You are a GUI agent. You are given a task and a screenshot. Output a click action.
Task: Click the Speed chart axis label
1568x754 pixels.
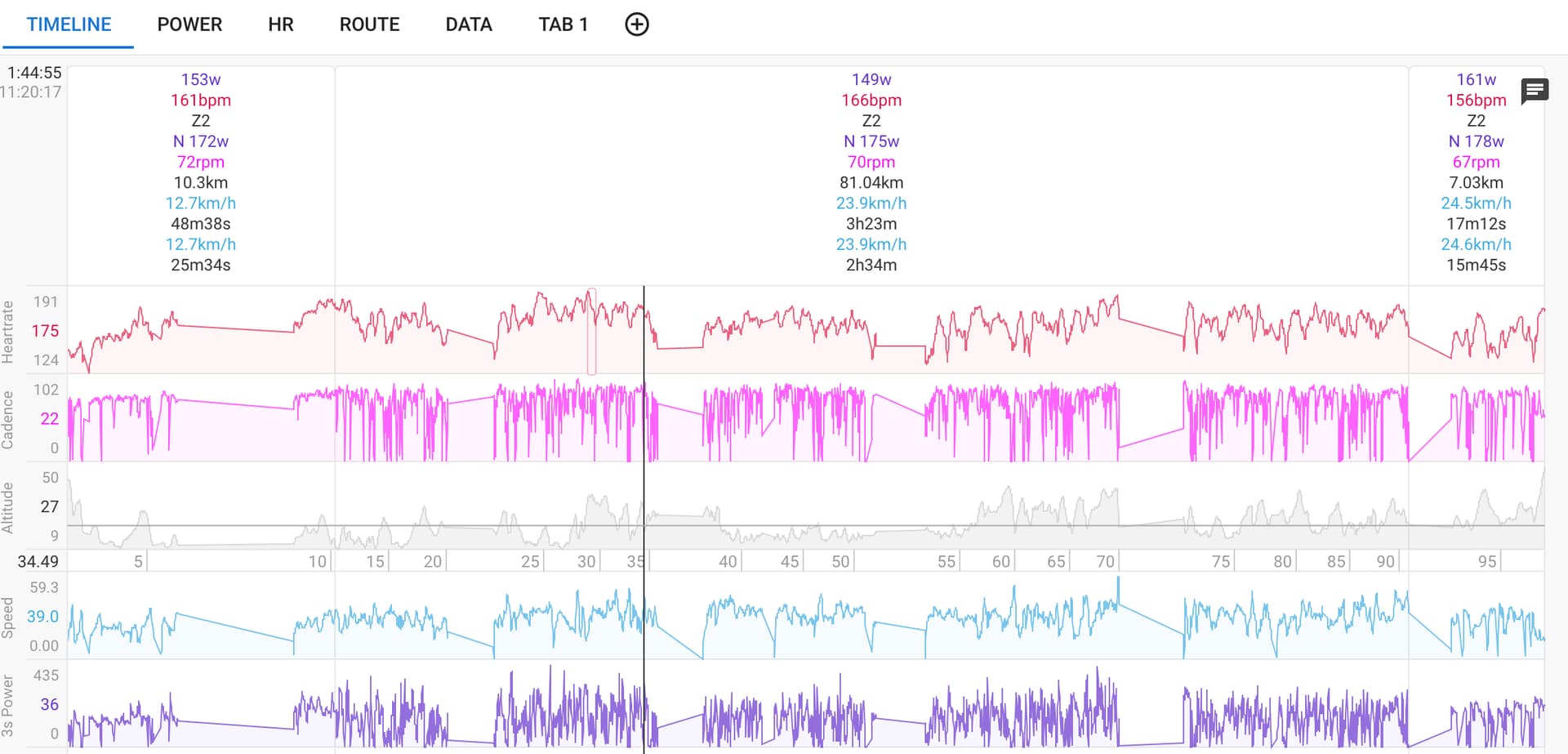click(8, 618)
